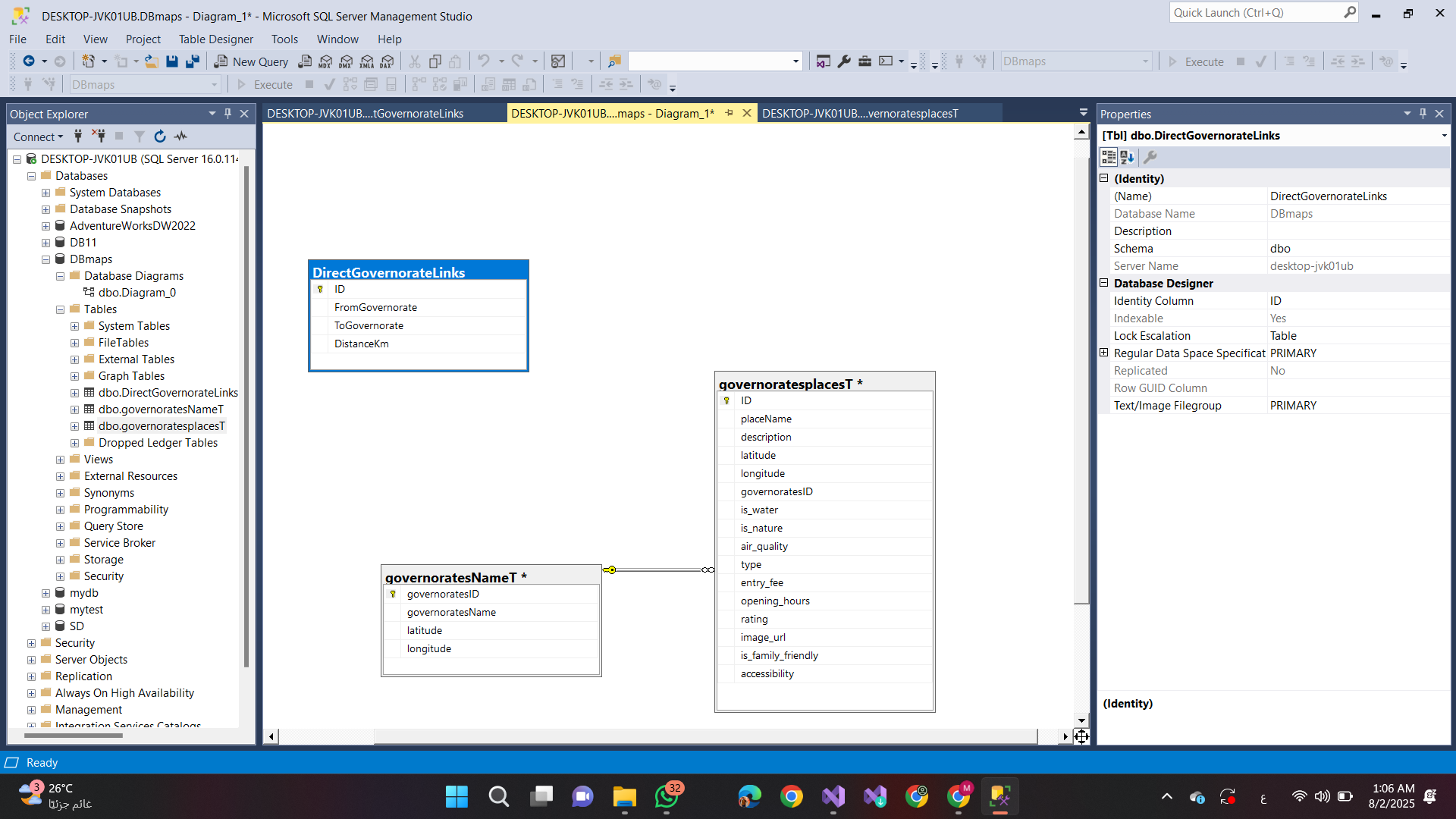
Task: Open the Properties object selector dropdown
Action: (1444, 136)
